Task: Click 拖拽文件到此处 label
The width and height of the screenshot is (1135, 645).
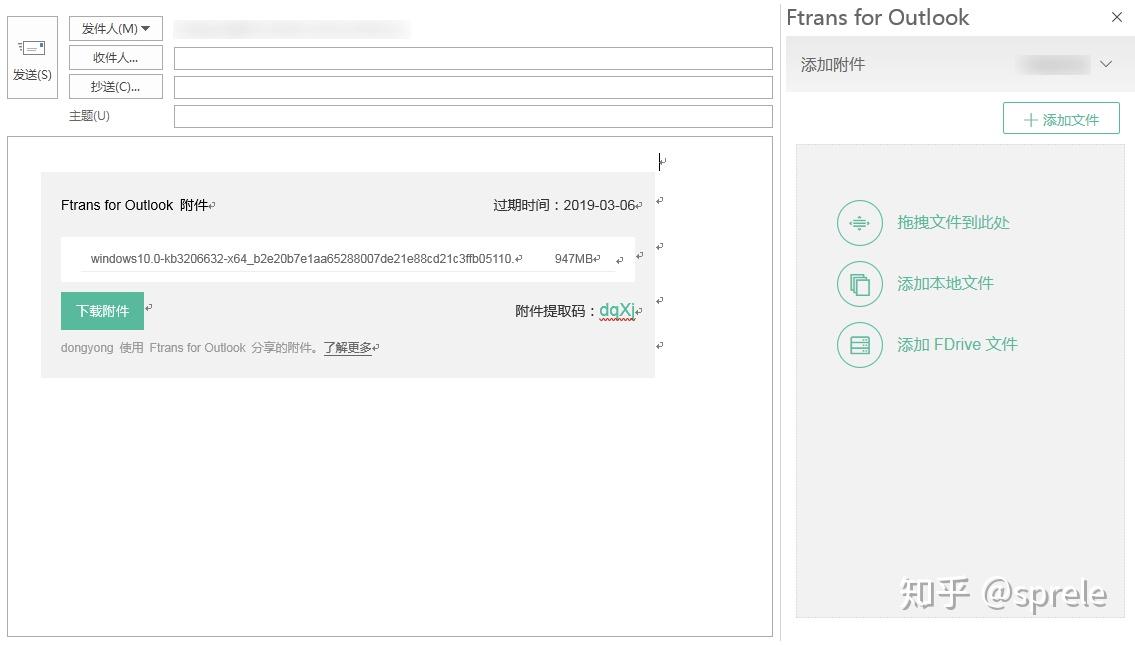Action: 953,223
